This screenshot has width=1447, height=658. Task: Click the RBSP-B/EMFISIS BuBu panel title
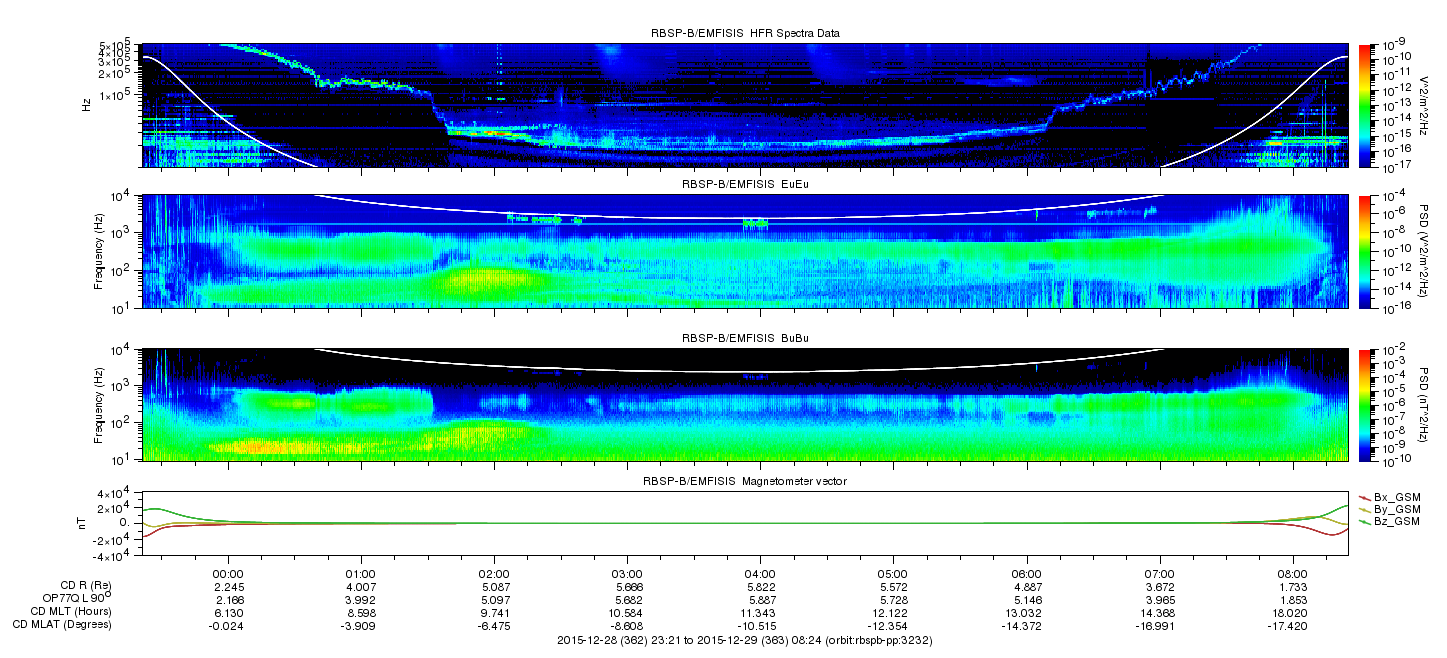point(744,338)
